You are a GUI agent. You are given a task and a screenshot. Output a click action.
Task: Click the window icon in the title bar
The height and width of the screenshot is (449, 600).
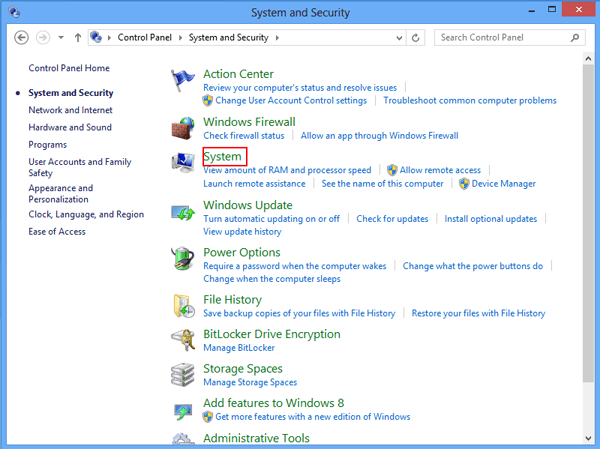click(x=14, y=12)
